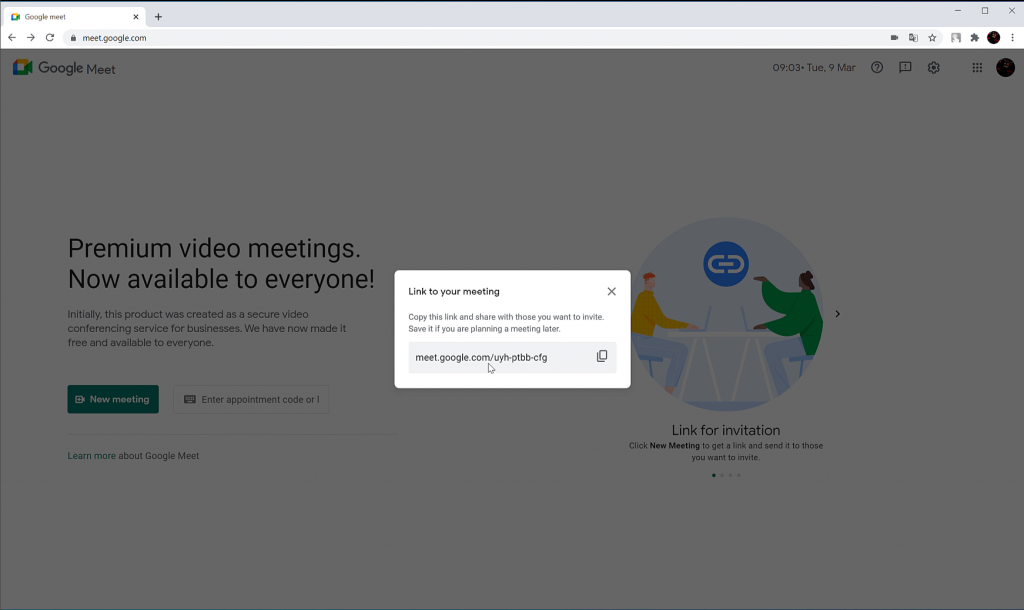Click the Premium video meetings headline

pos(221,264)
